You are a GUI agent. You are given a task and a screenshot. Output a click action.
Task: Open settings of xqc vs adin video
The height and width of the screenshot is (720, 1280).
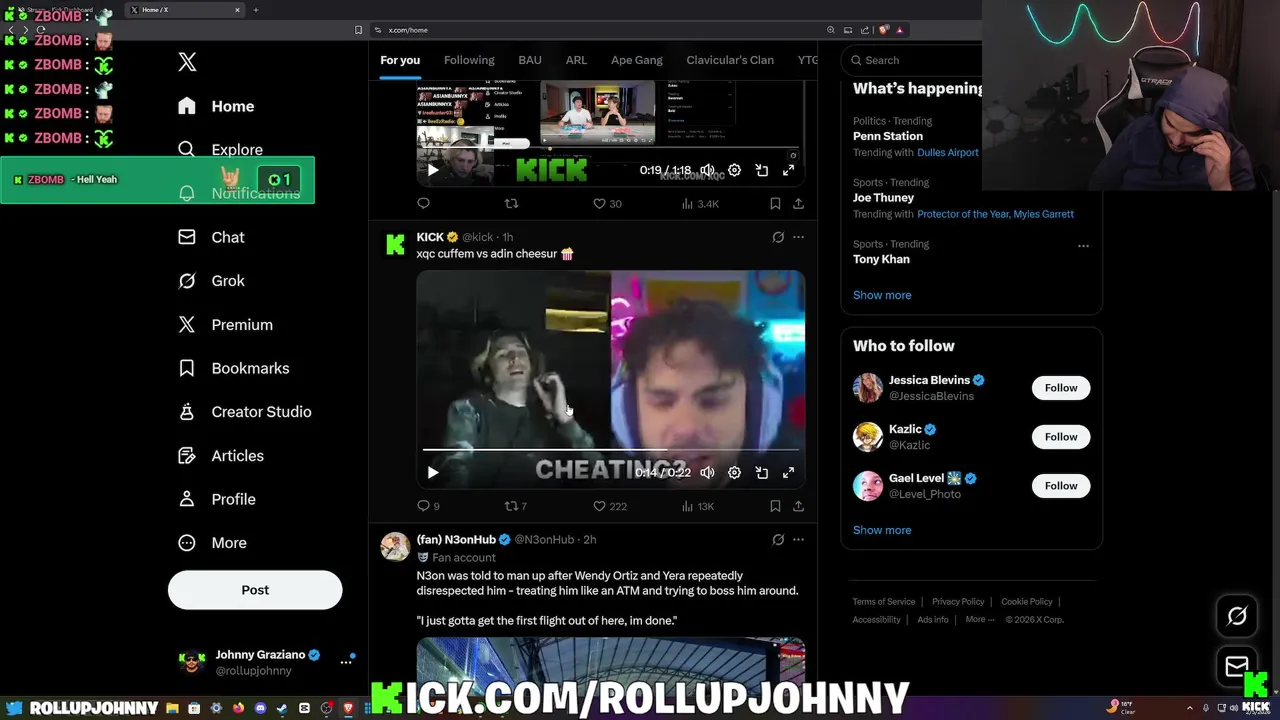[x=734, y=472]
